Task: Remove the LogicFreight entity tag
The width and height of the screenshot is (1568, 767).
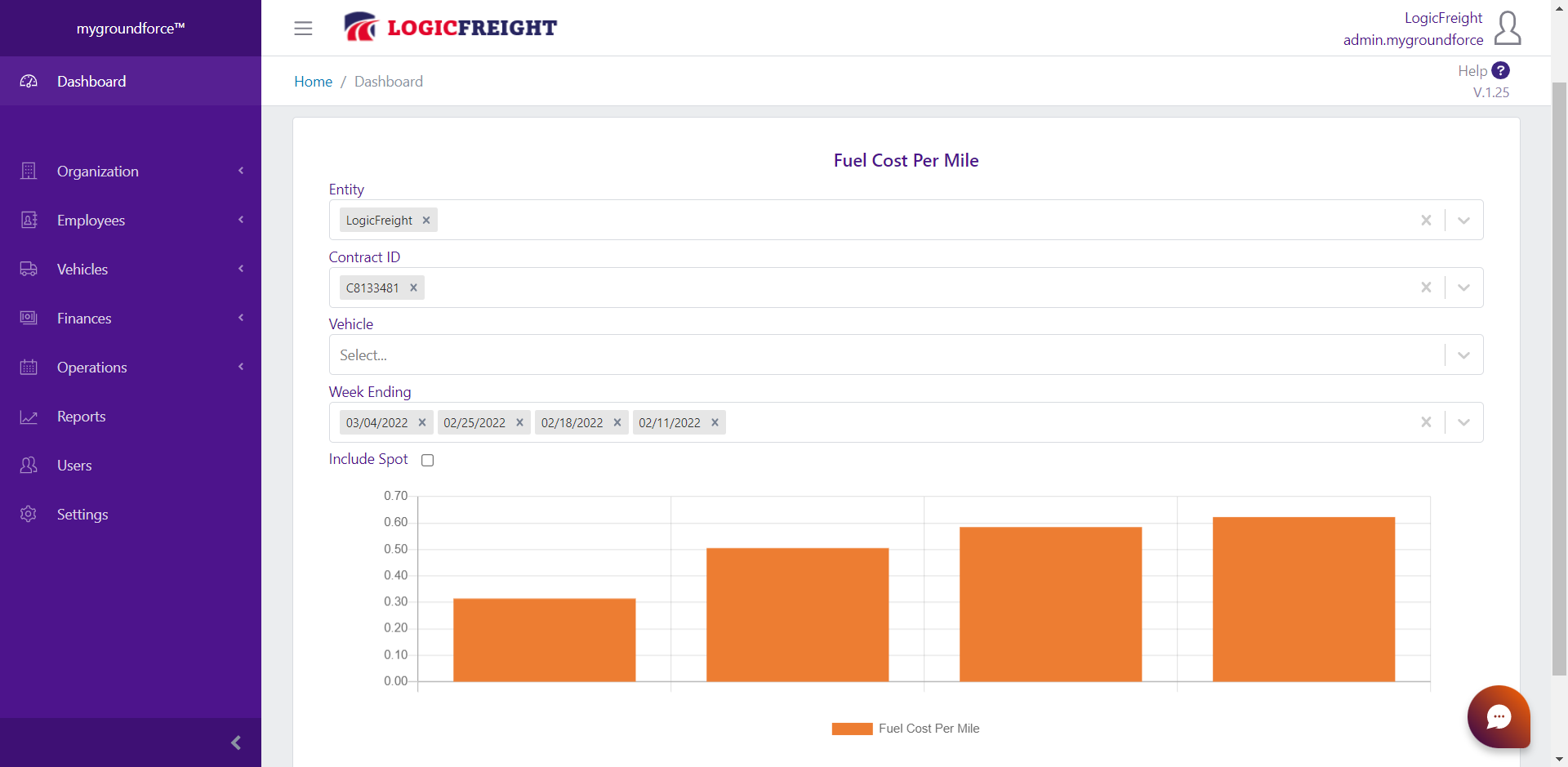Action: point(426,221)
